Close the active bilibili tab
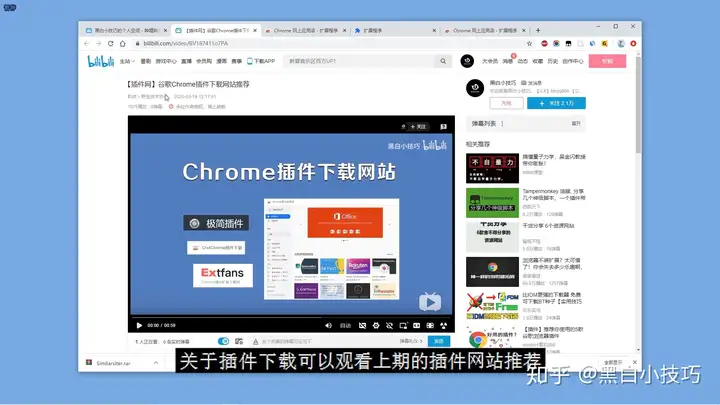 click(255, 30)
